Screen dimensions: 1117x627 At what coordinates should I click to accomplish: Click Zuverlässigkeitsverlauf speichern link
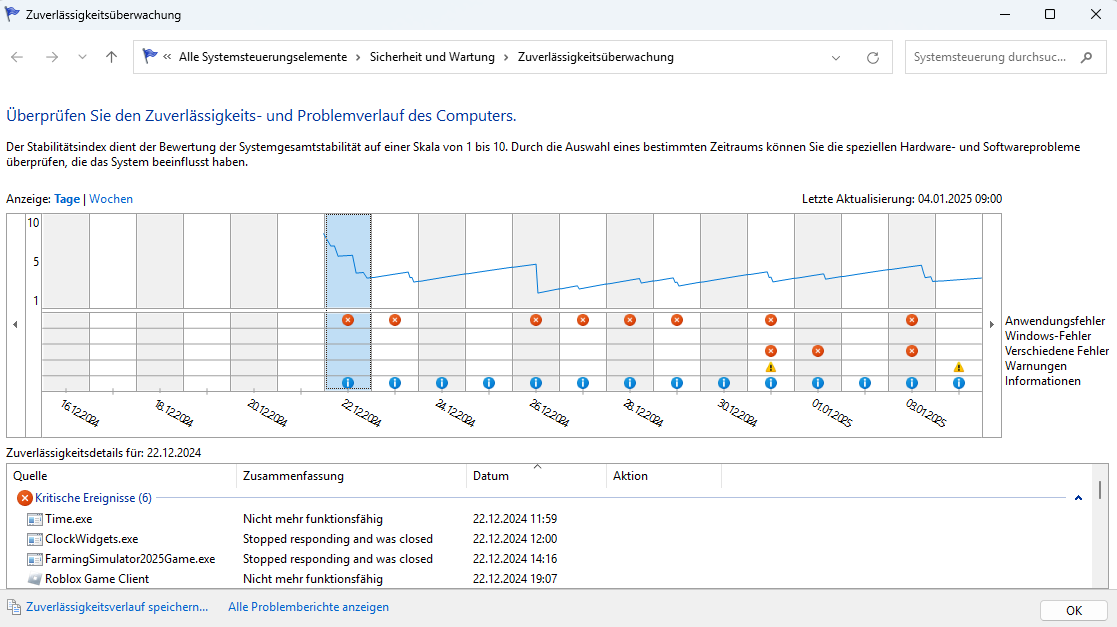(117, 607)
